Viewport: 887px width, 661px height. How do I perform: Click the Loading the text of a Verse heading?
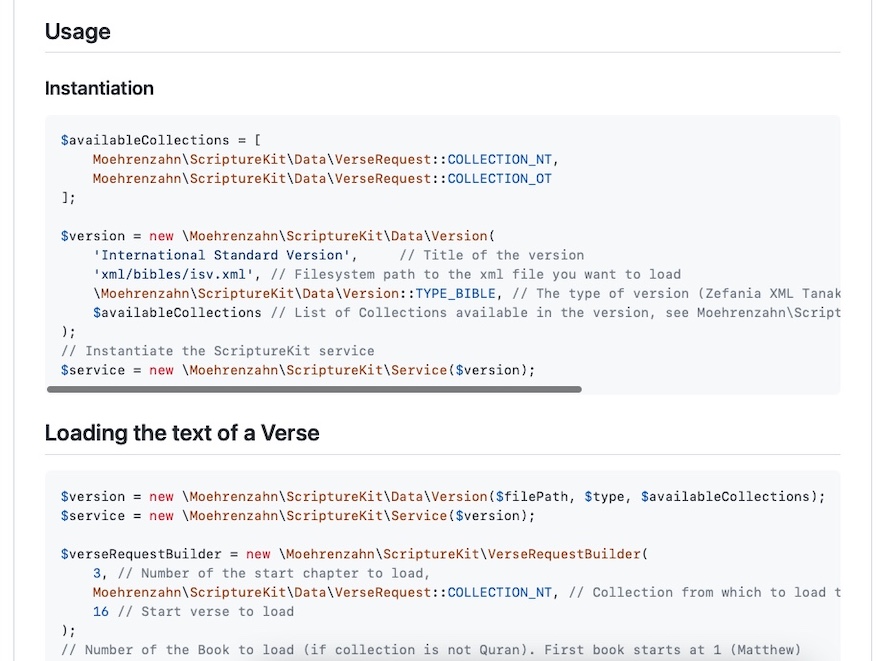182,433
